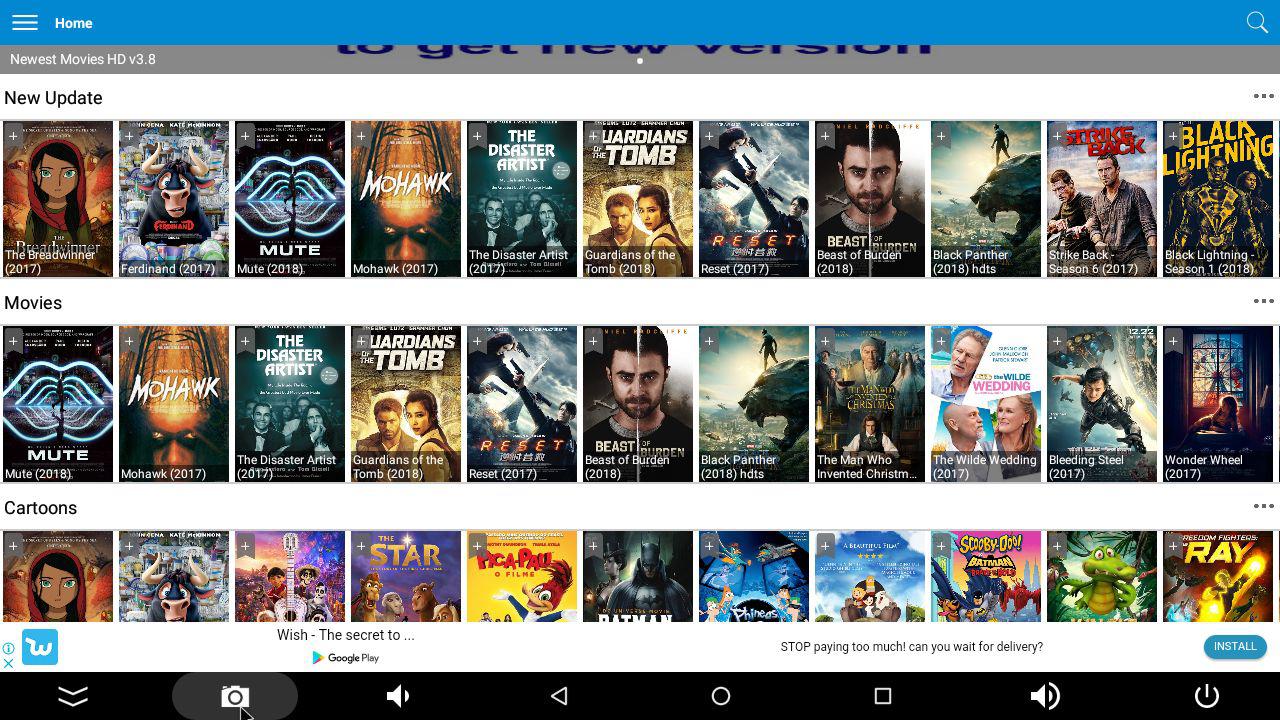1280x720 pixels.
Task: Open the Cartoons section's three-dot menu
Action: coord(1263,506)
